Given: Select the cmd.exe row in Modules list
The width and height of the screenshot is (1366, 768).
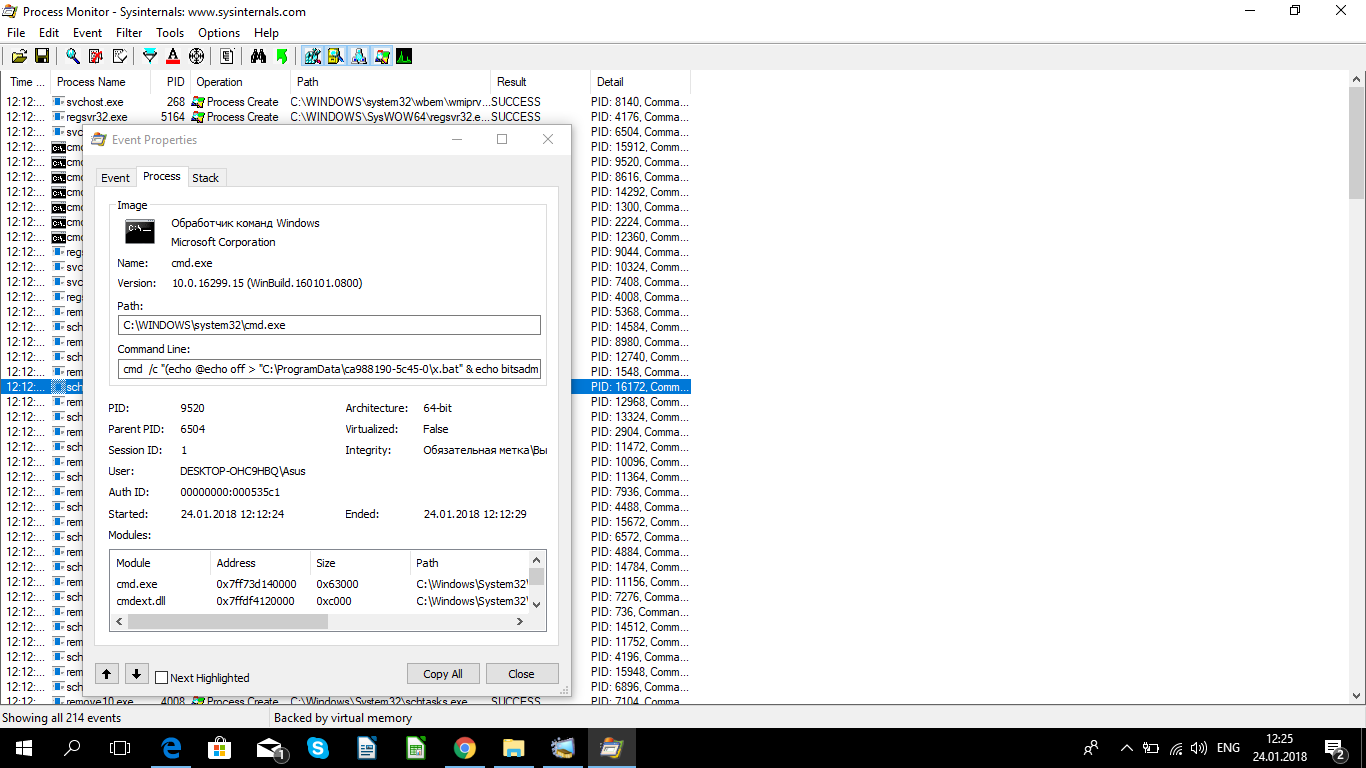Looking at the screenshot, I should tap(320, 584).
